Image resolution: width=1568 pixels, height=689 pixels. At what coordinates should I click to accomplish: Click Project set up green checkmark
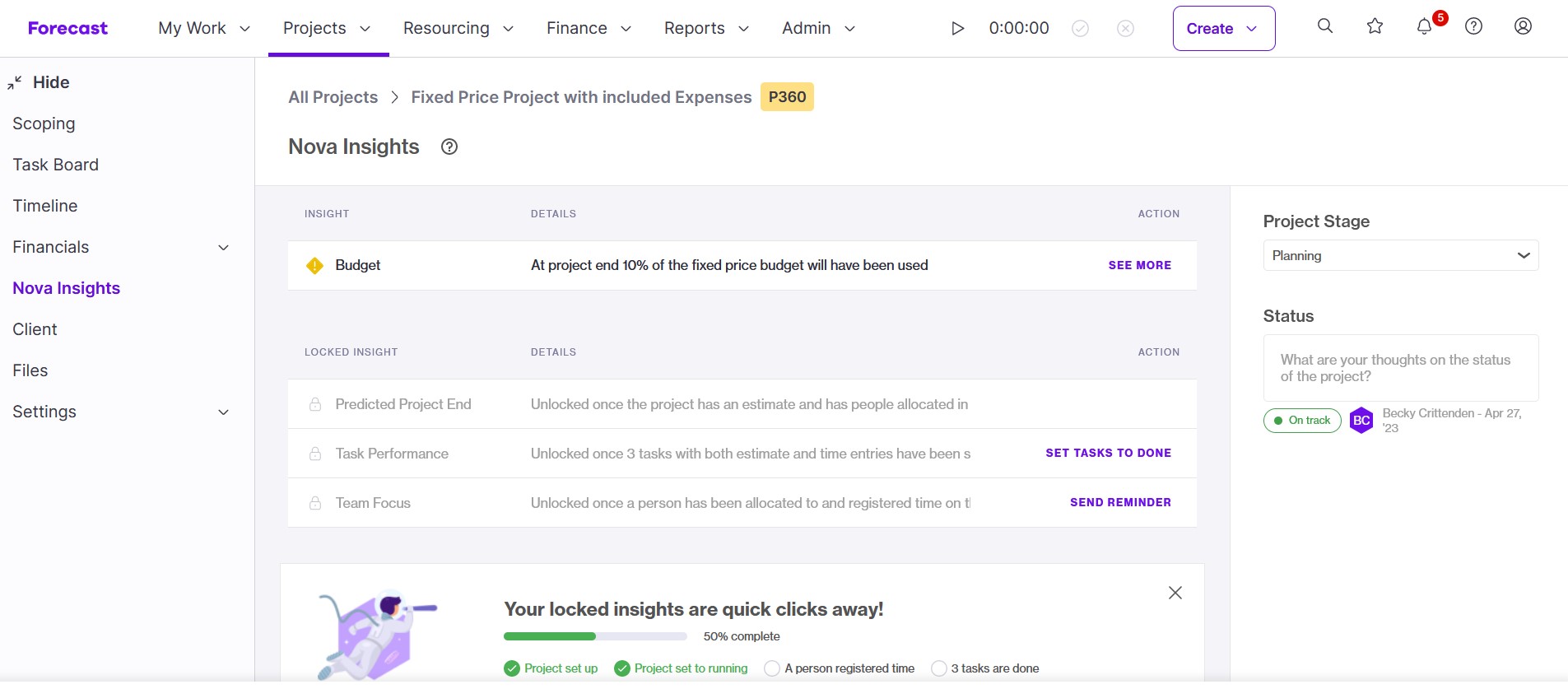(512, 668)
